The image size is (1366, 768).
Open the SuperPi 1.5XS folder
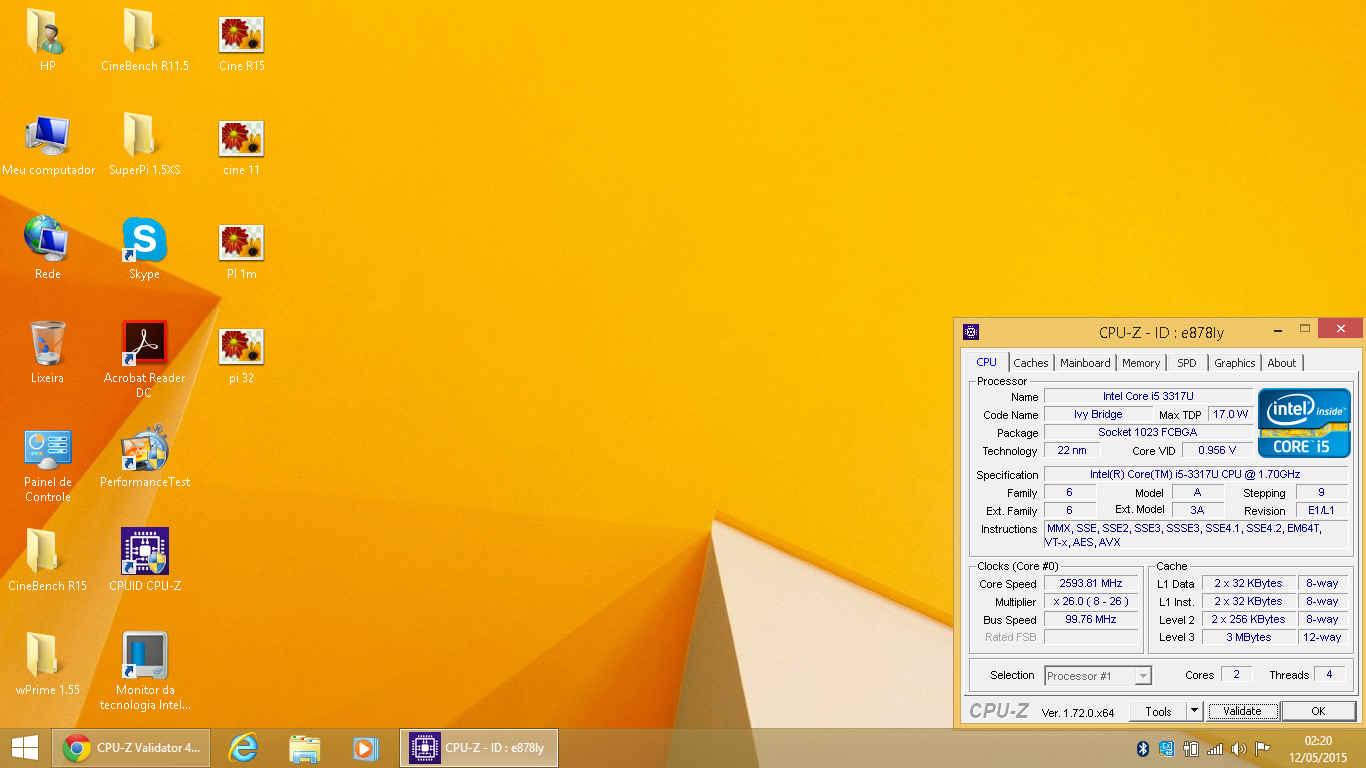[x=144, y=144]
